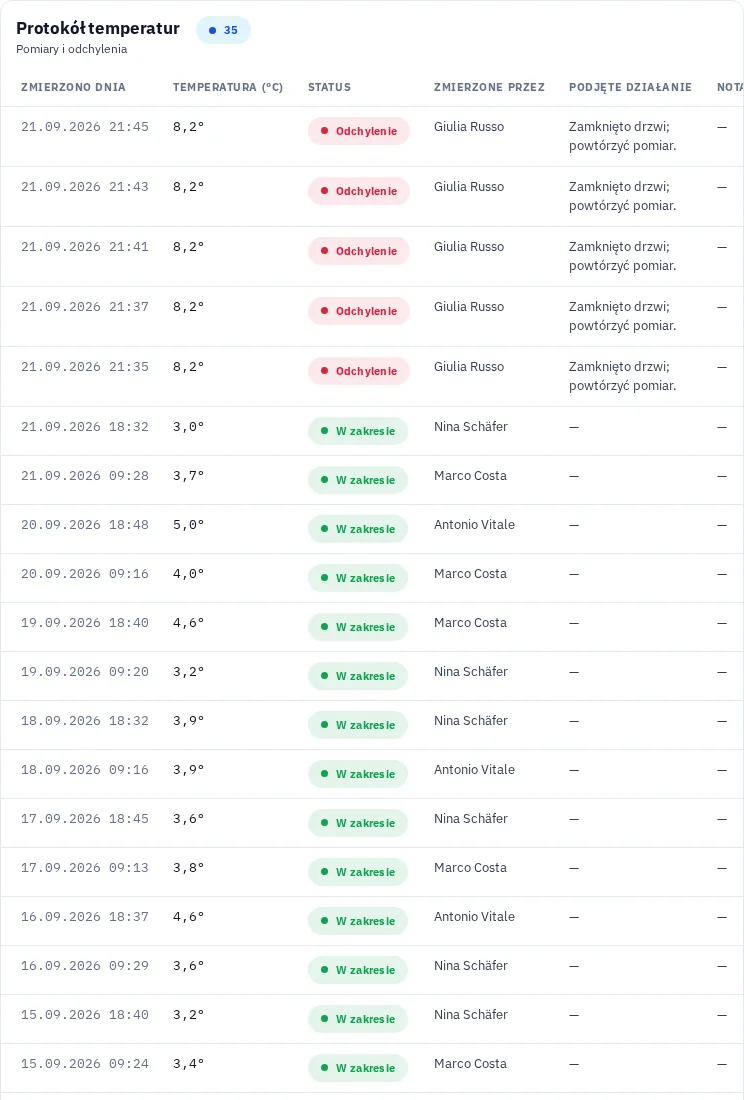Click Antonio Vitale in the 16.09.2026 18:37 row
This screenshot has width=744, height=1100.
[x=474, y=916]
